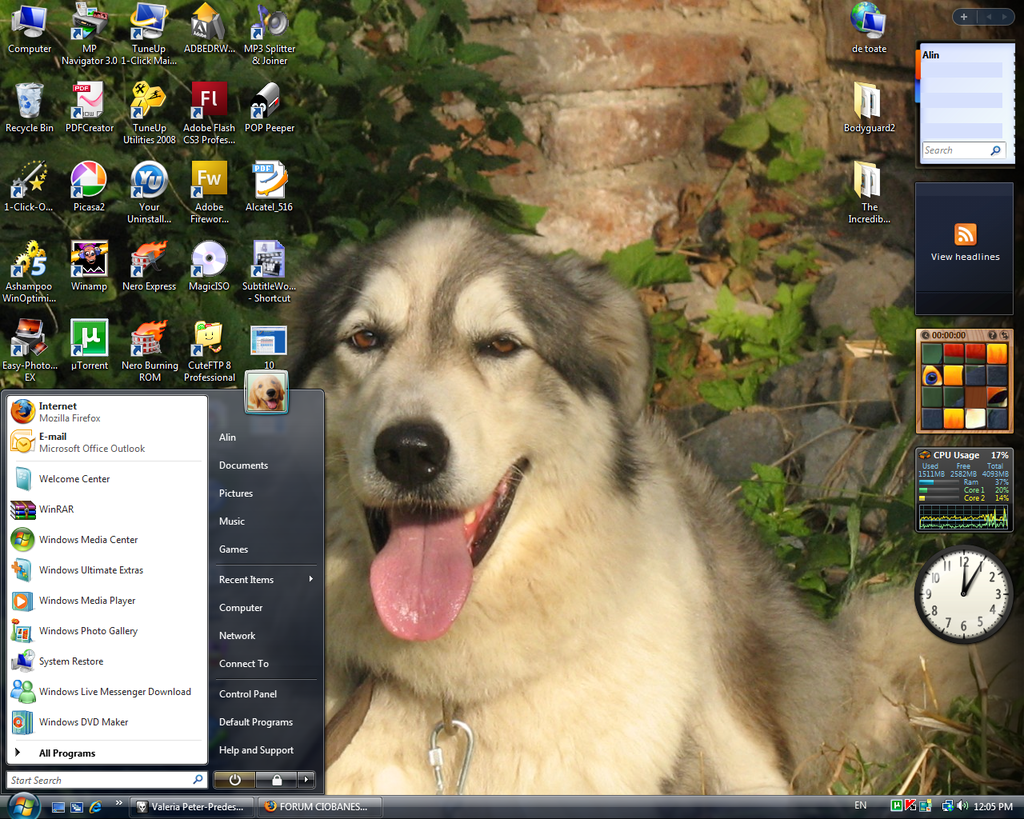Open Documents from Start menu

[244, 466]
